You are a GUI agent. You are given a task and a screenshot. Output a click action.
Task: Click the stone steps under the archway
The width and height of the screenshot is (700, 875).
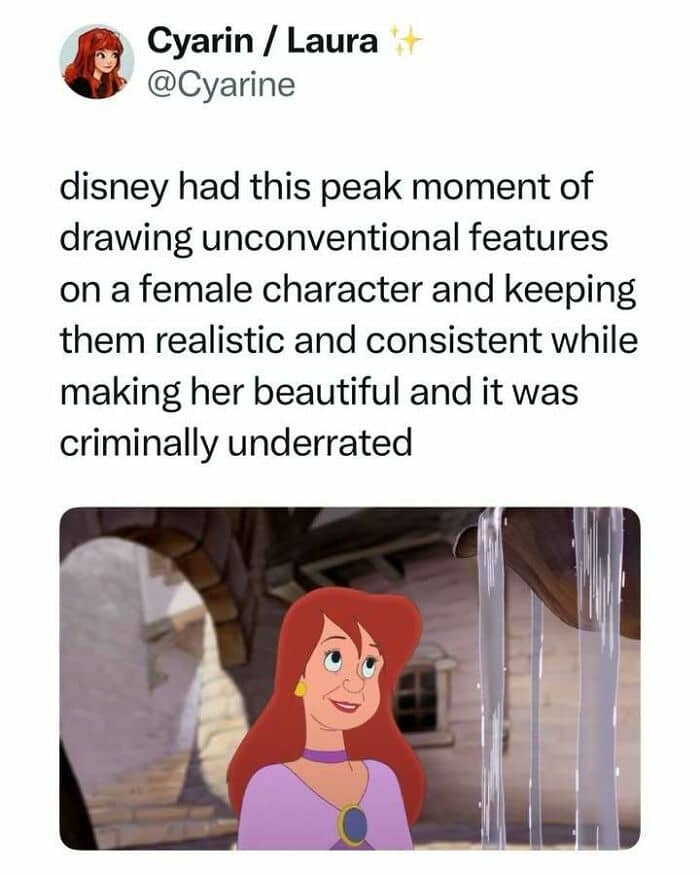pyautogui.click(x=151, y=792)
